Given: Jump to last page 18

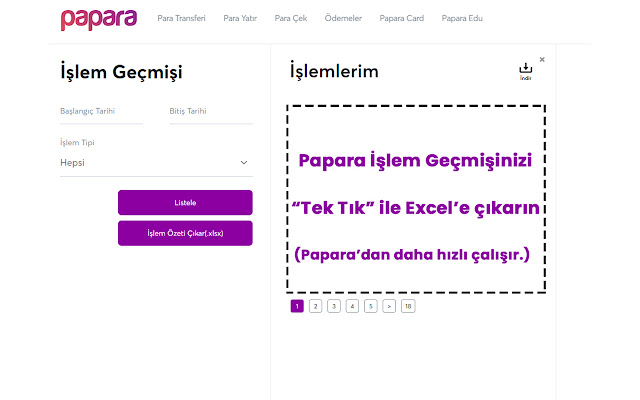Looking at the screenshot, I should (x=408, y=306).
